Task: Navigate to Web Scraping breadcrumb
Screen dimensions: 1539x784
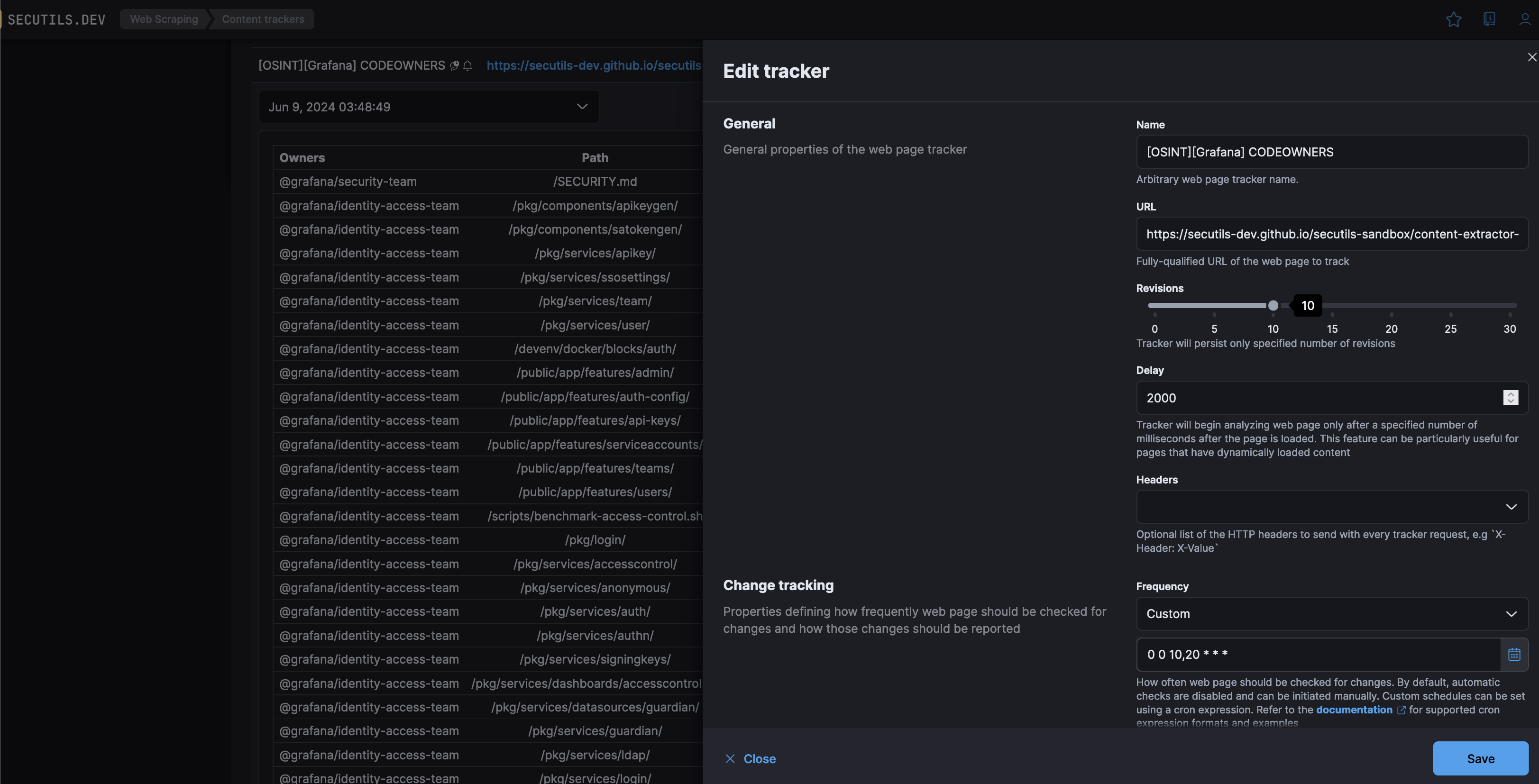Action: pyautogui.click(x=164, y=19)
